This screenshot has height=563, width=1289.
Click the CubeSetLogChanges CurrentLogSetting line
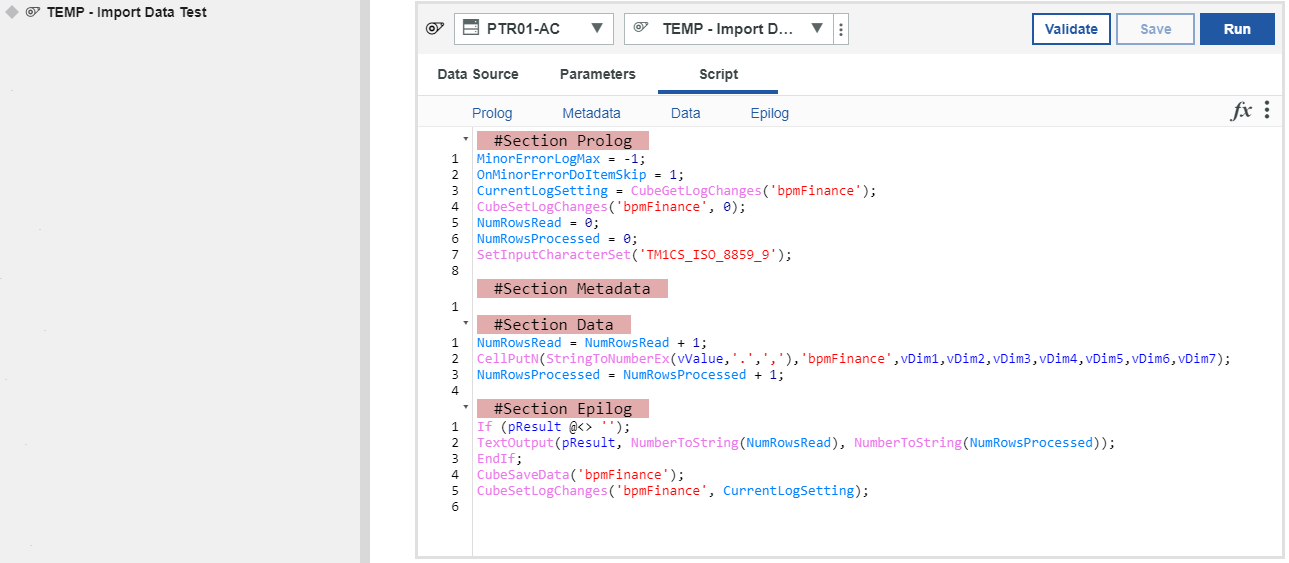[x=673, y=490]
